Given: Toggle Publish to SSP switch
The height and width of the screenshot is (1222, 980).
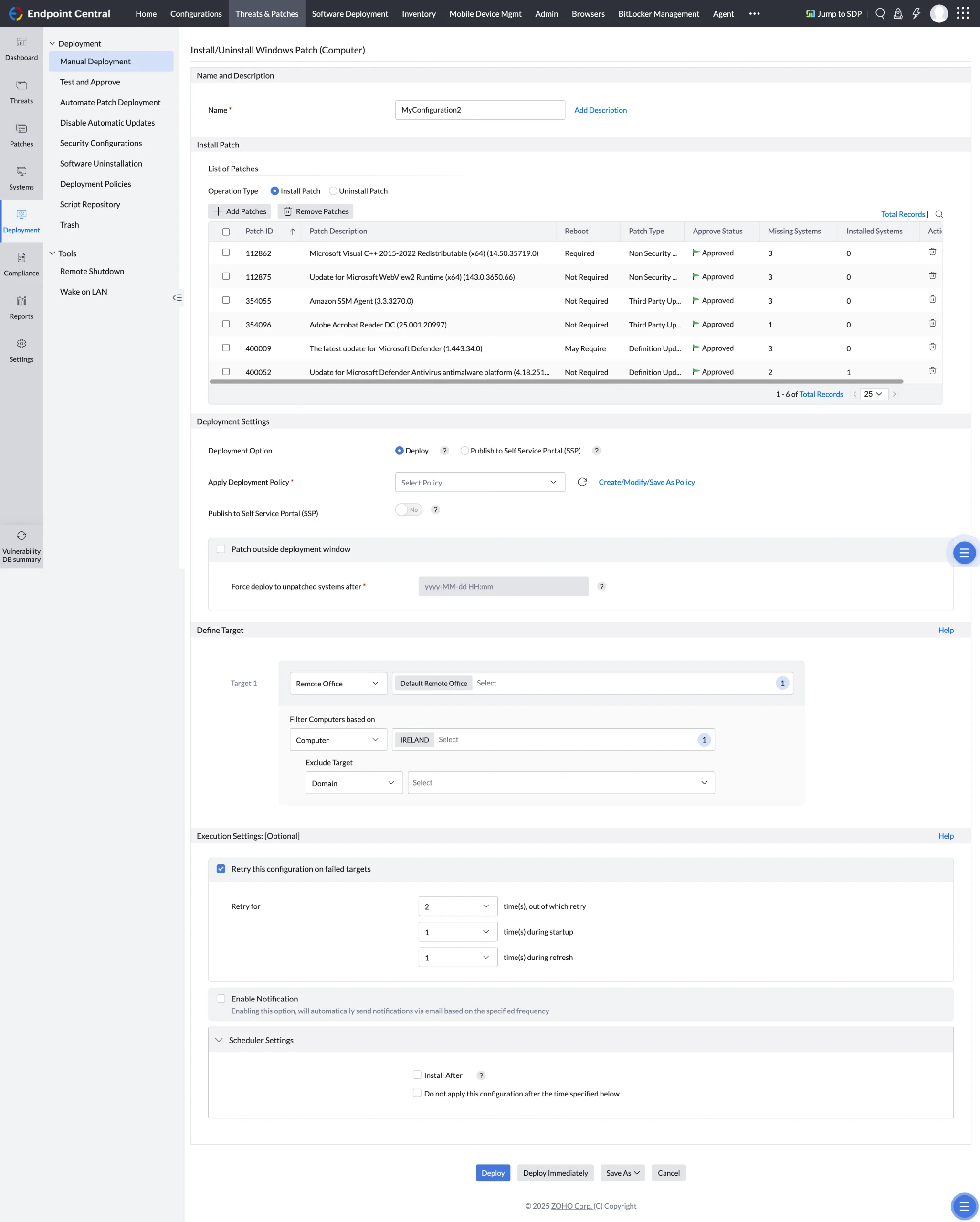Looking at the screenshot, I should pyautogui.click(x=409, y=509).
